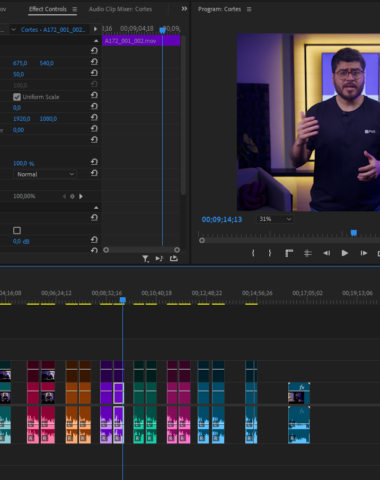Expand the Cortes - A172_001_002 clip selector
380x480 pixels.
point(14,29)
